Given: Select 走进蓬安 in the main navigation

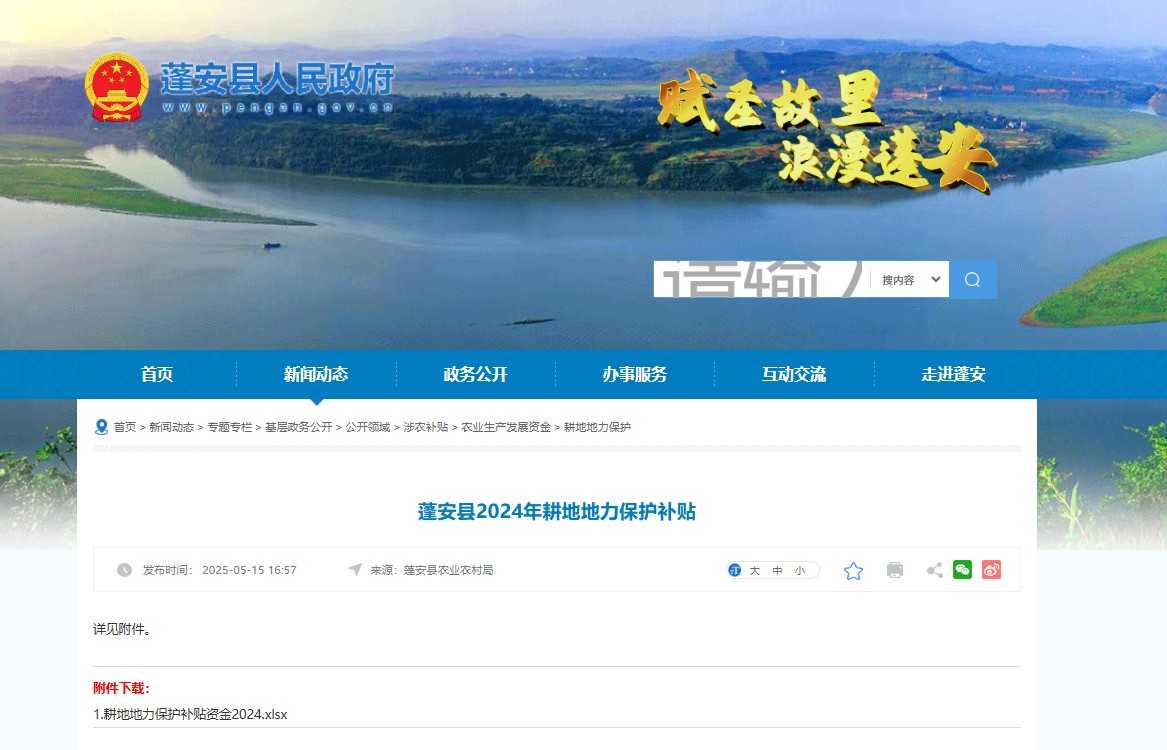Looking at the screenshot, I should pyautogui.click(x=953, y=375).
